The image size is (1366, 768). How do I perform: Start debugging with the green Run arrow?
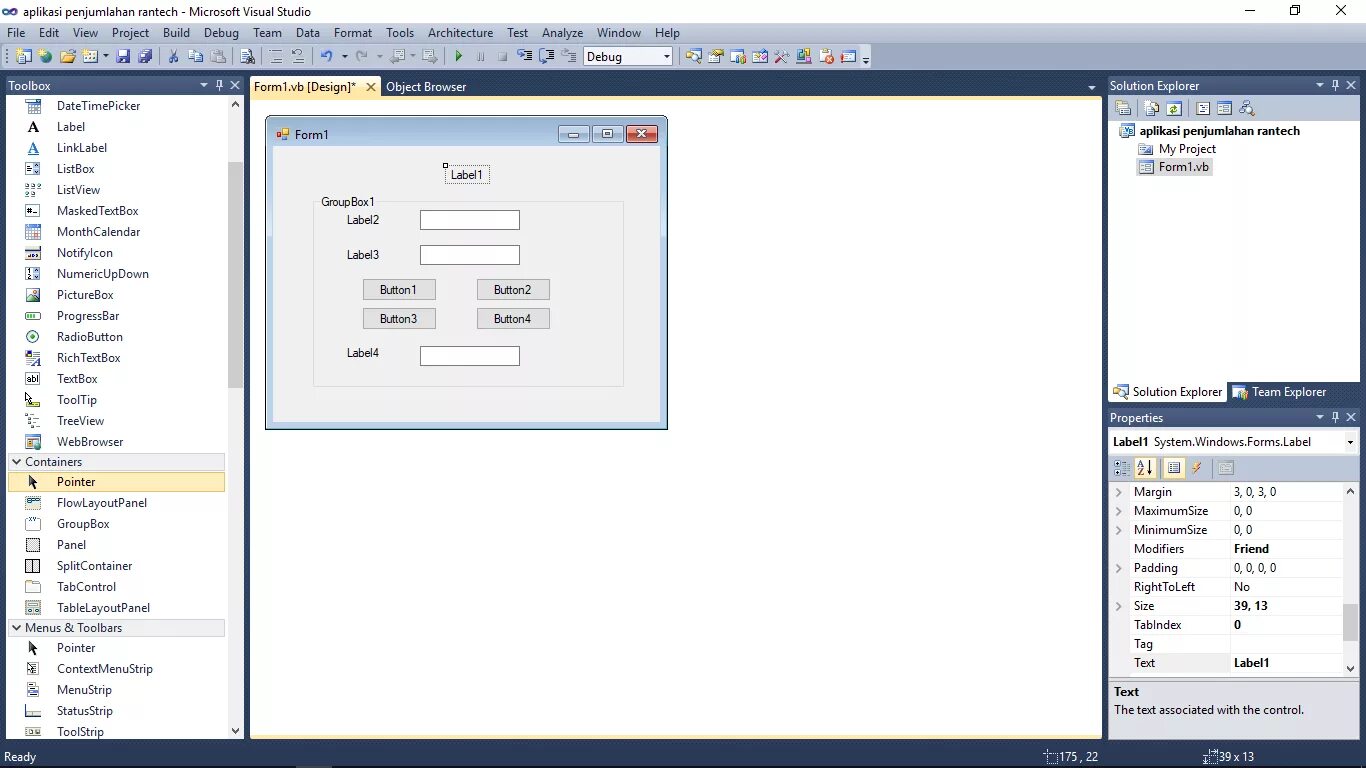(x=459, y=56)
